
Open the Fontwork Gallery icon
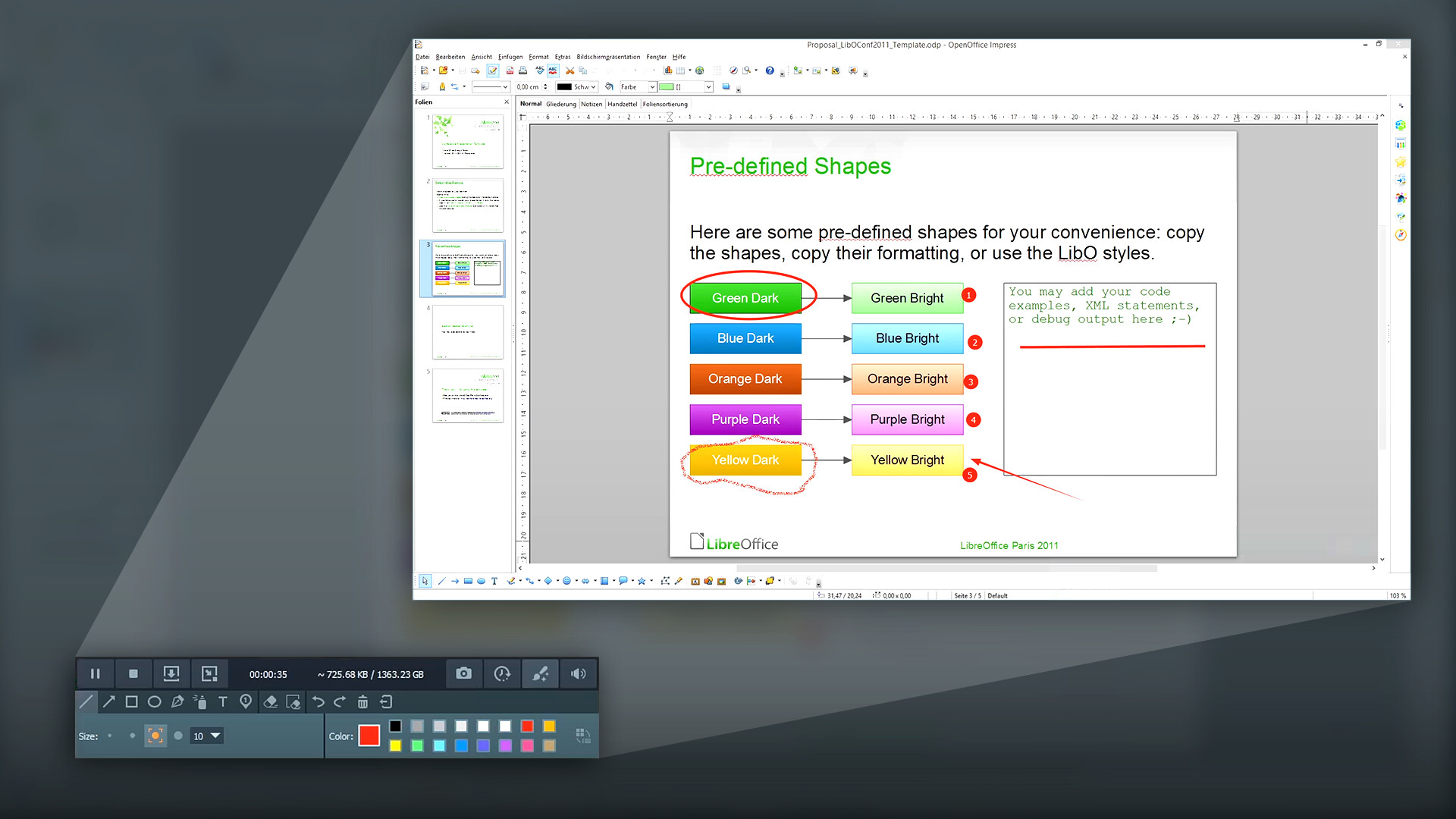(x=695, y=581)
